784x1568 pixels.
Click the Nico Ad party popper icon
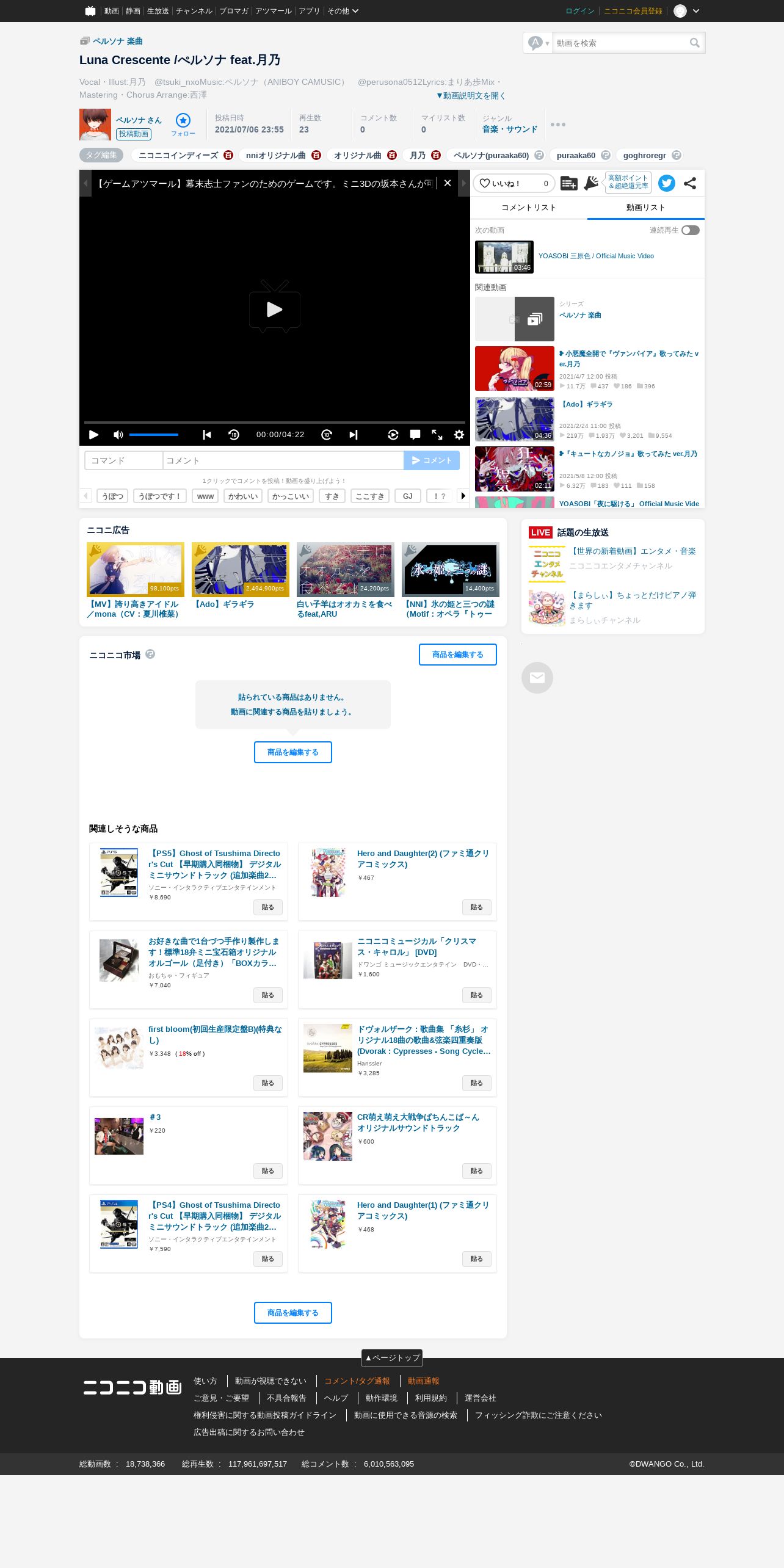click(x=591, y=183)
